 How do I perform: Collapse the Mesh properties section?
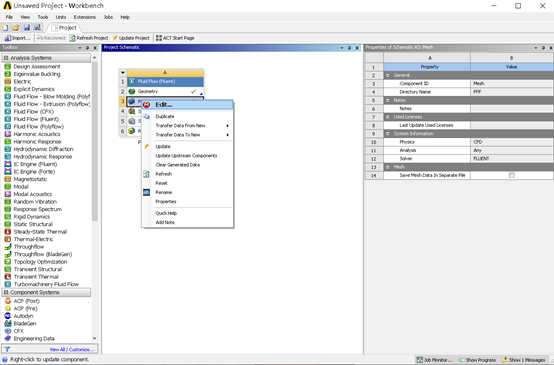point(388,167)
